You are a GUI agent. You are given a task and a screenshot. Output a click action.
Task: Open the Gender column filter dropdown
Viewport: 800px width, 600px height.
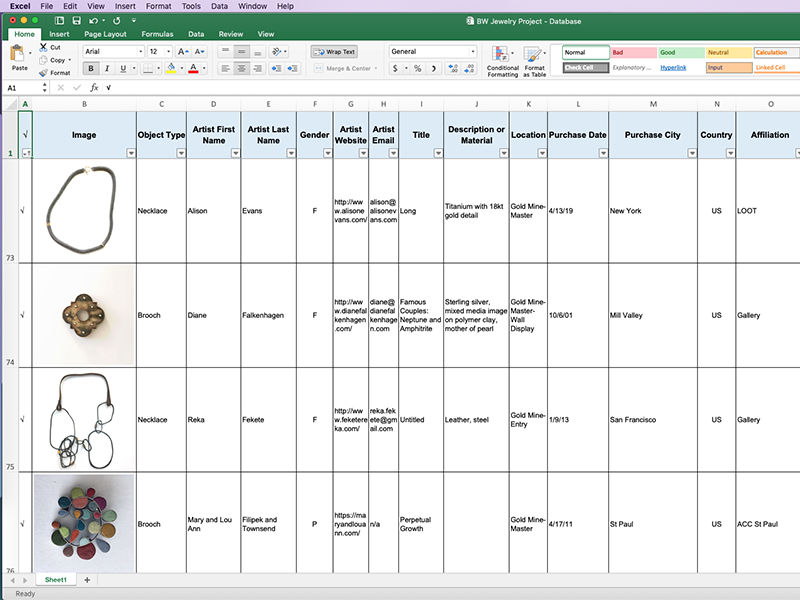(328, 153)
